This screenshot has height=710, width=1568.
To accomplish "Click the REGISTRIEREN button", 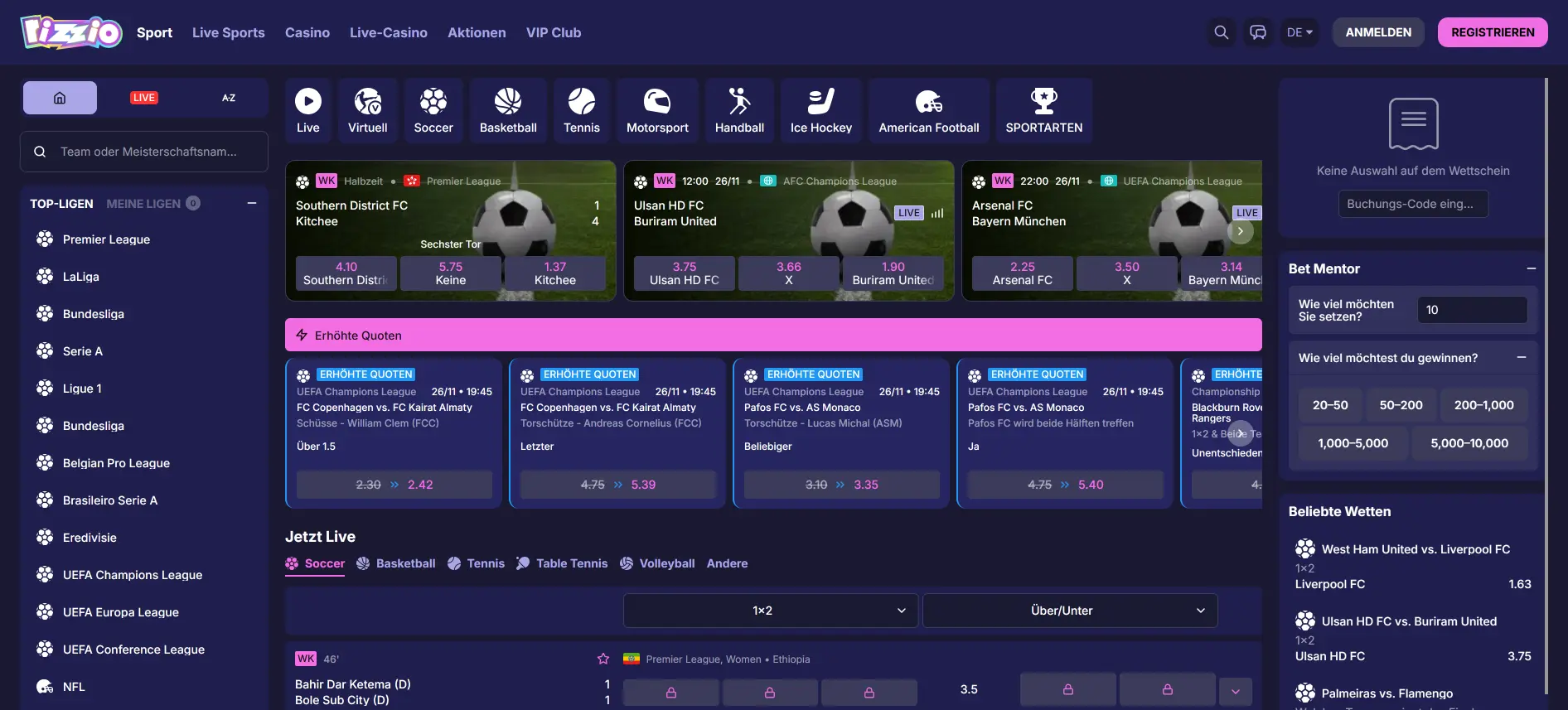I will point(1492,32).
